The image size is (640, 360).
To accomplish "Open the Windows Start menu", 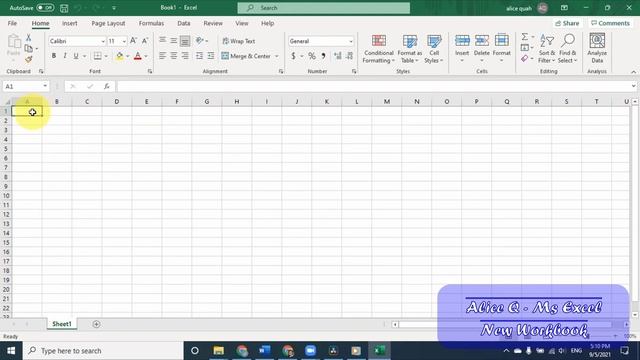I will point(11,351).
